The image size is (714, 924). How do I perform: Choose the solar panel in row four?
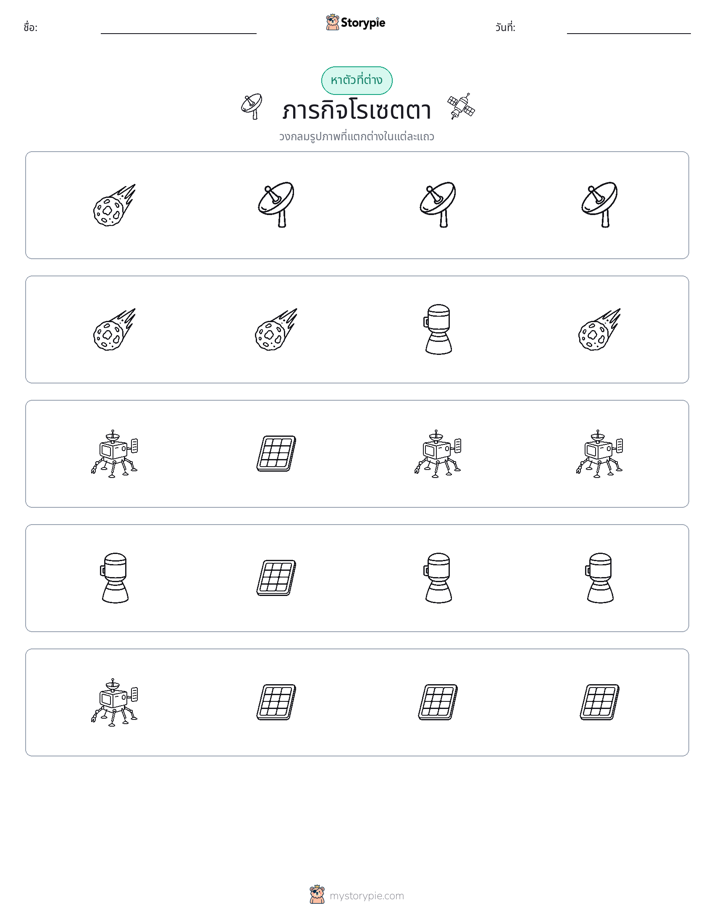click(x=276, y=578)
